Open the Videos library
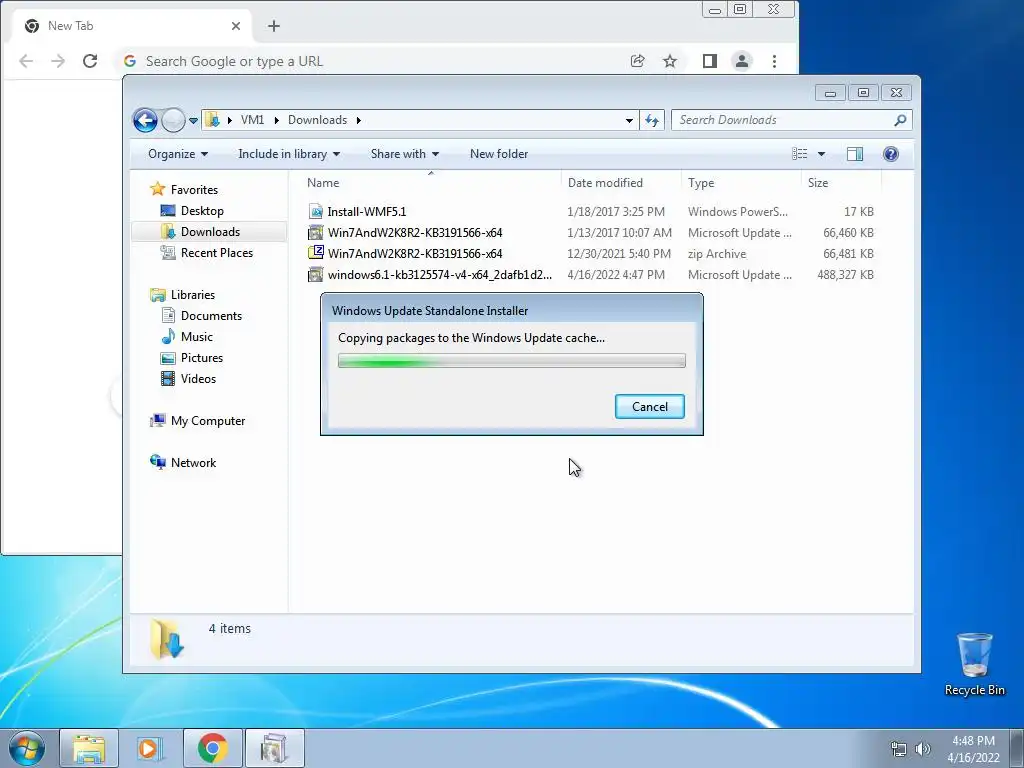1024x768 pixels. coord(198,378)
